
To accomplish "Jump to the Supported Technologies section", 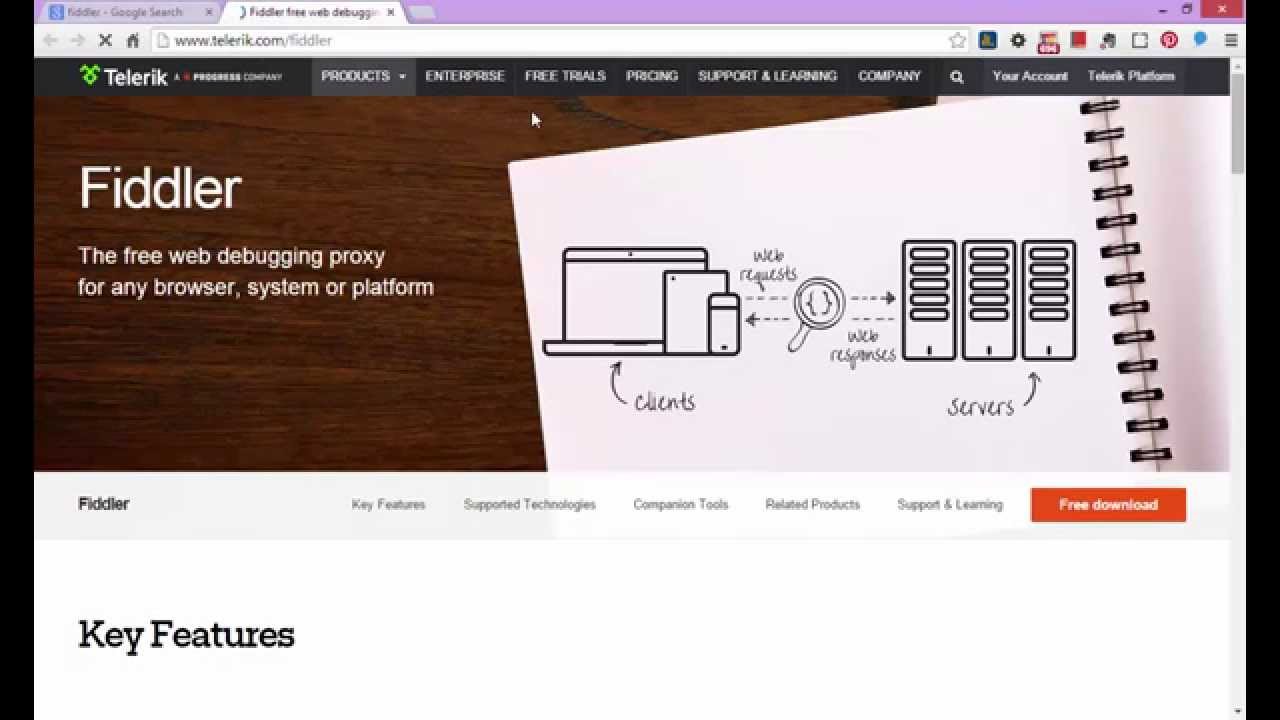I will coord(529,505).
